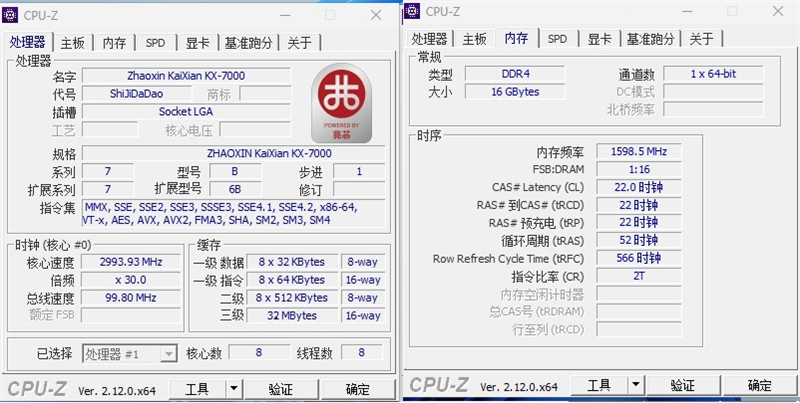The height and width of the screenshot is (403, 800).
Task: Expand 工具 dropdown arrow in right window
Action: 636,386
